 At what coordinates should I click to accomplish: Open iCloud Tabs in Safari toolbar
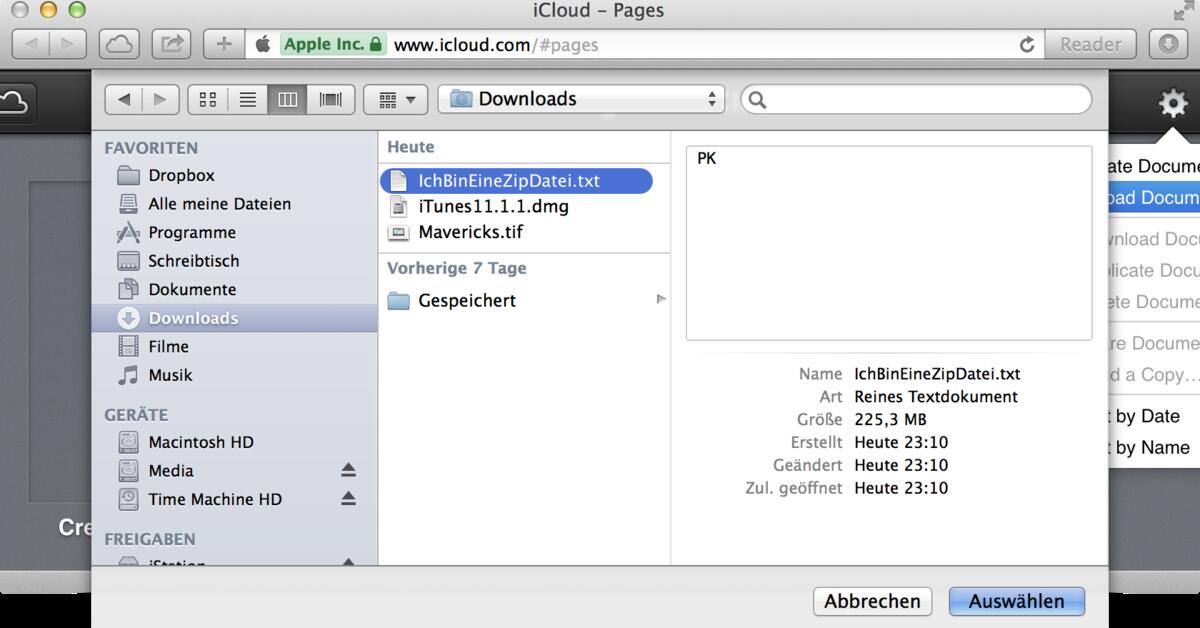(x=119, y=44)
